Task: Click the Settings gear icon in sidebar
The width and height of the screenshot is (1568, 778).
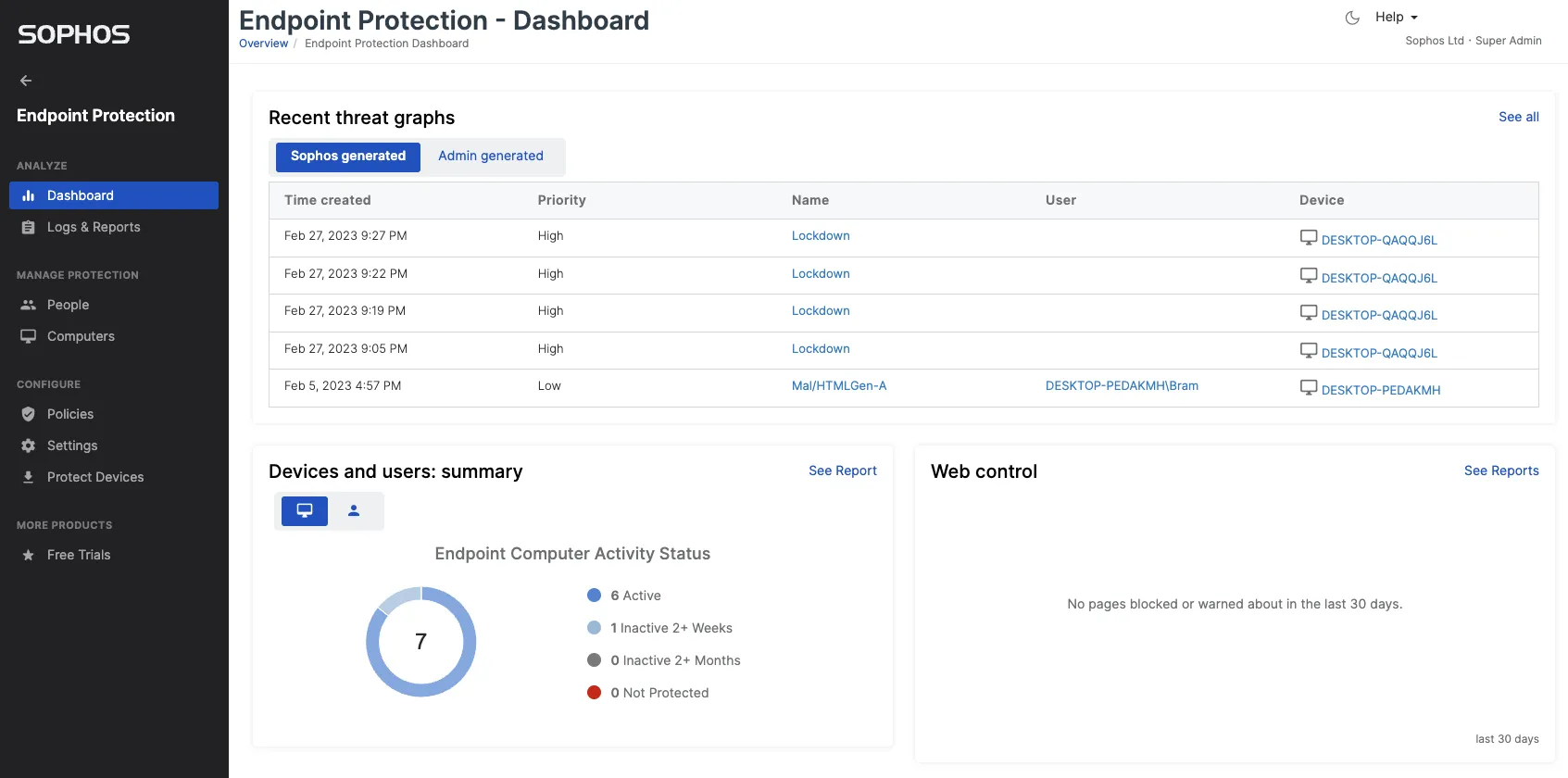Action: [29, 445]
